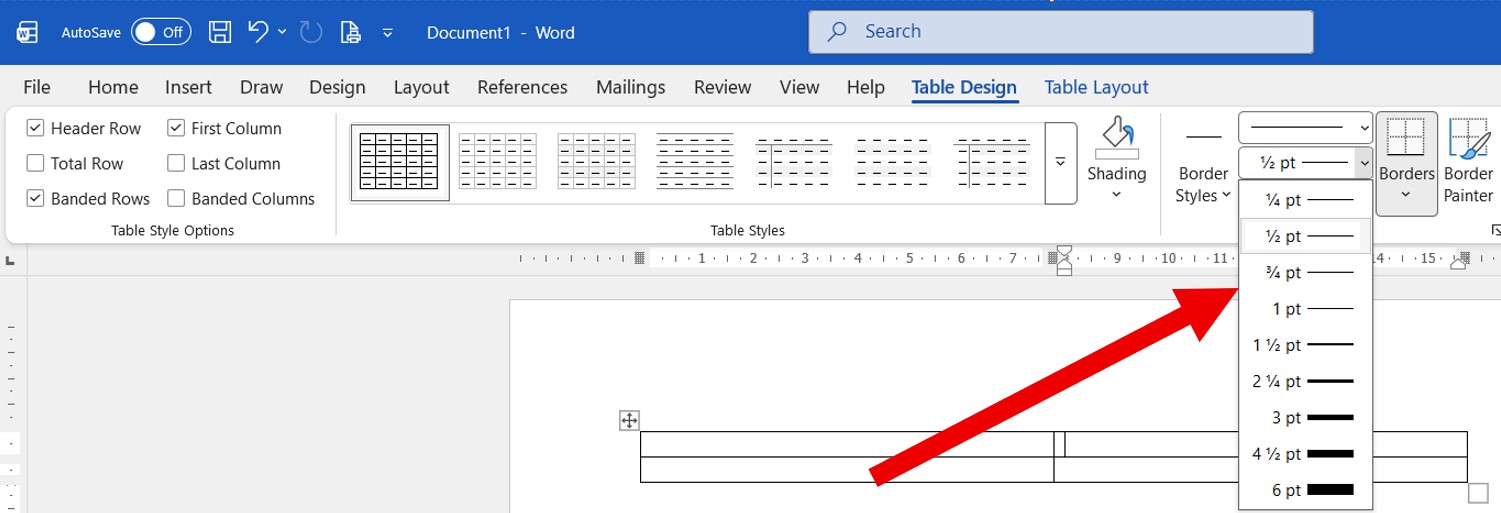Open the Review tab
This screenshot has width=1501, height=513.
pyautogui.click(x=722, y=87)
